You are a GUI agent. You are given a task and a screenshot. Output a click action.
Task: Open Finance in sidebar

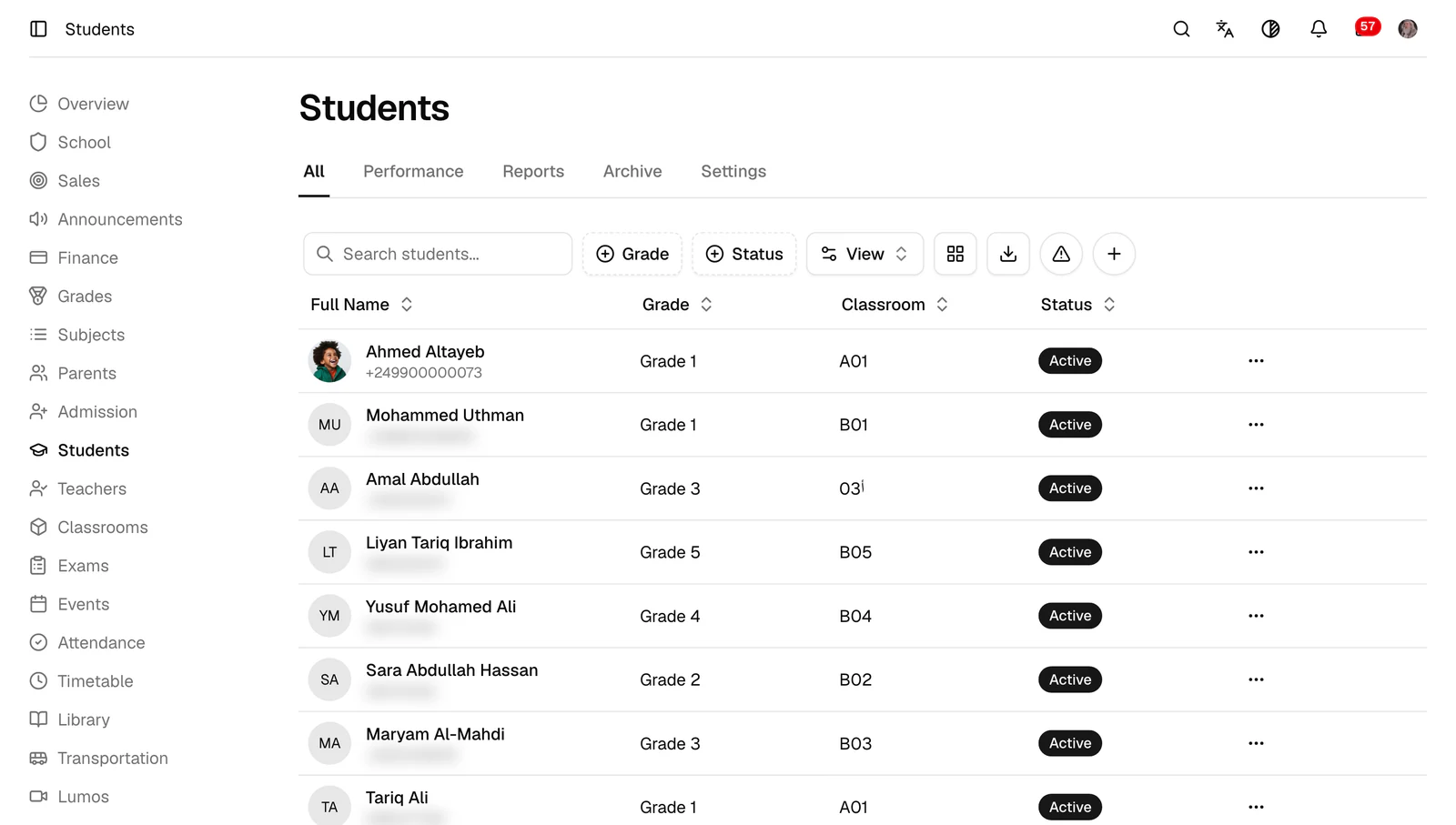pos(74,257)
